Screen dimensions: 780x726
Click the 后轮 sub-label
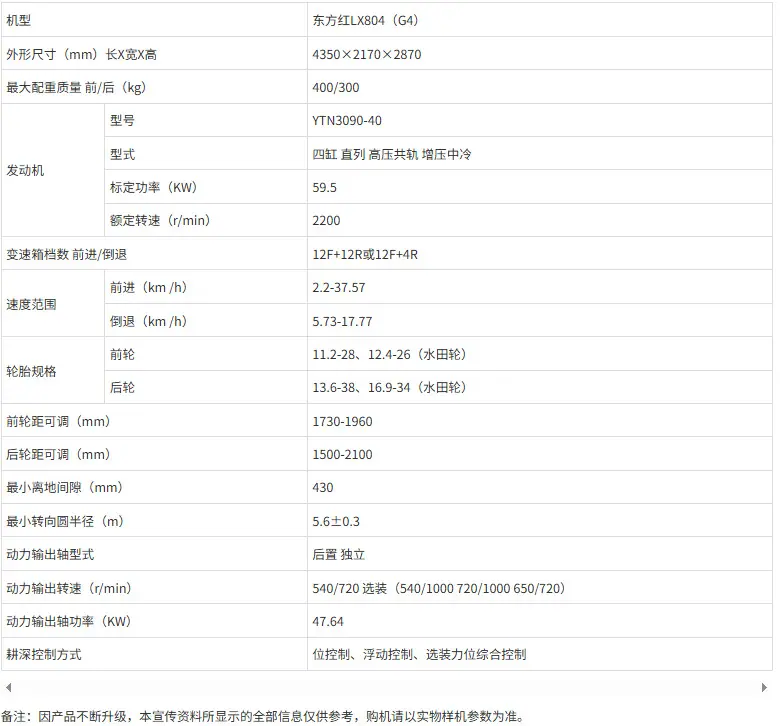tap(122, 387)
